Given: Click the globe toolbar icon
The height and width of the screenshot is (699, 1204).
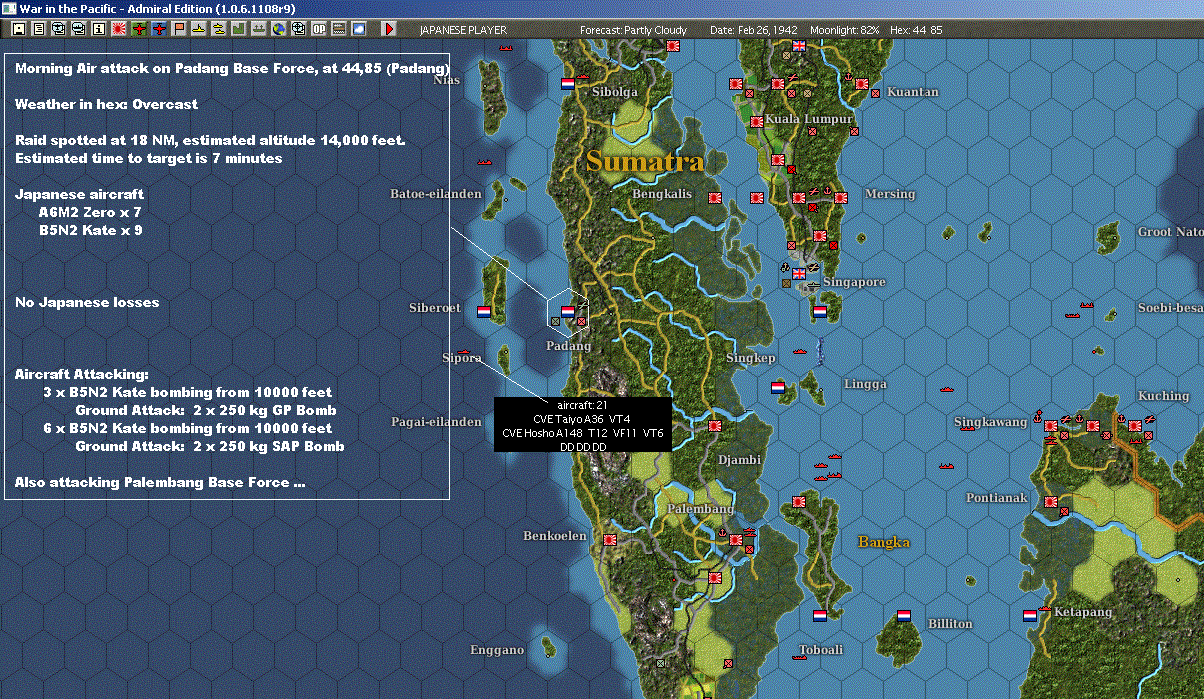Looking at the screenshot, I should point(279,29).
